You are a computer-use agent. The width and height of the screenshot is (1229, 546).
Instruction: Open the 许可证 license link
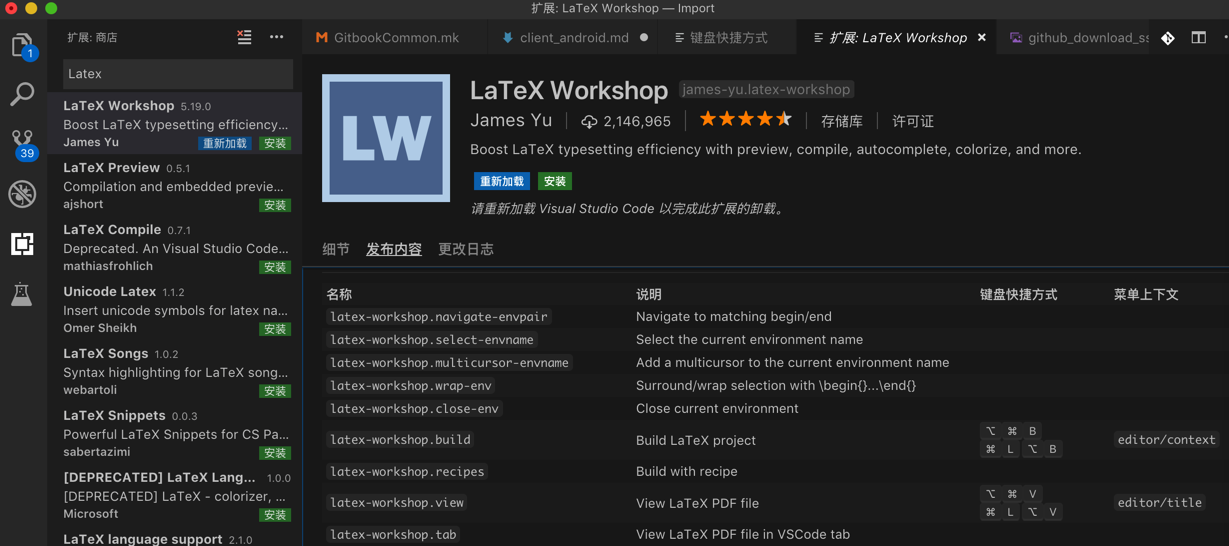tap(913, 121)
